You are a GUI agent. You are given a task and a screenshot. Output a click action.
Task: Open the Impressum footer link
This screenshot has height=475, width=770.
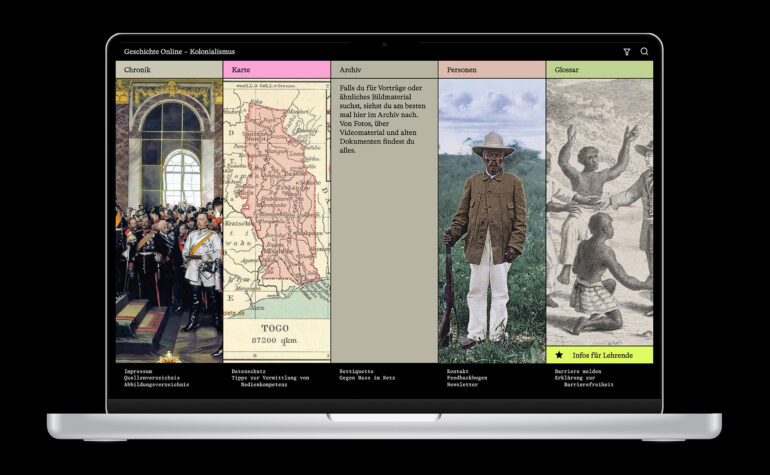click(x=138, y=371)
